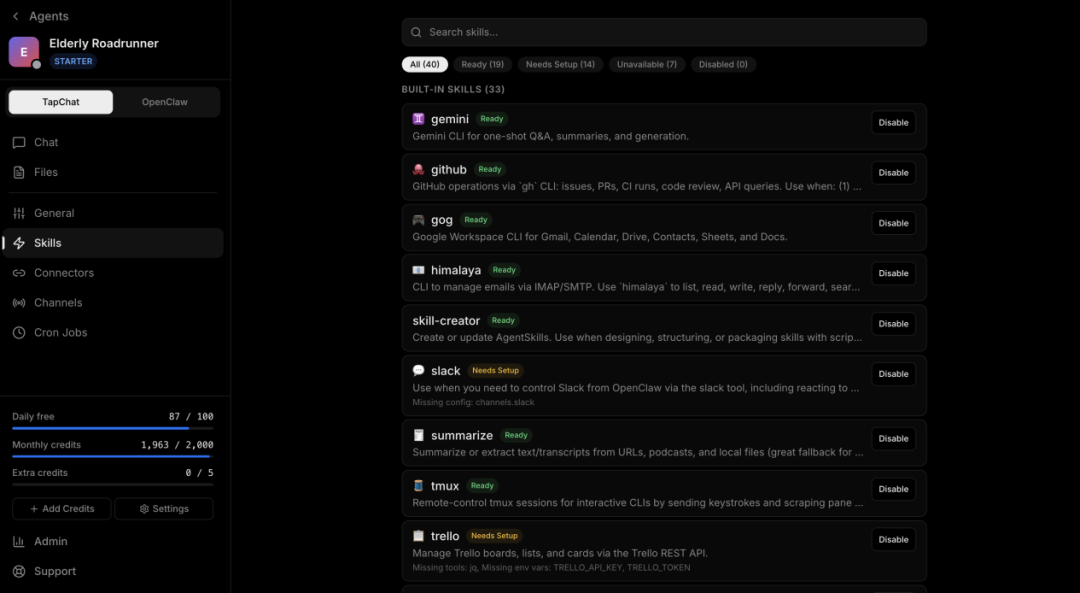
Task: Click the Monthly credits progress bar
Action: coord(113,457)
